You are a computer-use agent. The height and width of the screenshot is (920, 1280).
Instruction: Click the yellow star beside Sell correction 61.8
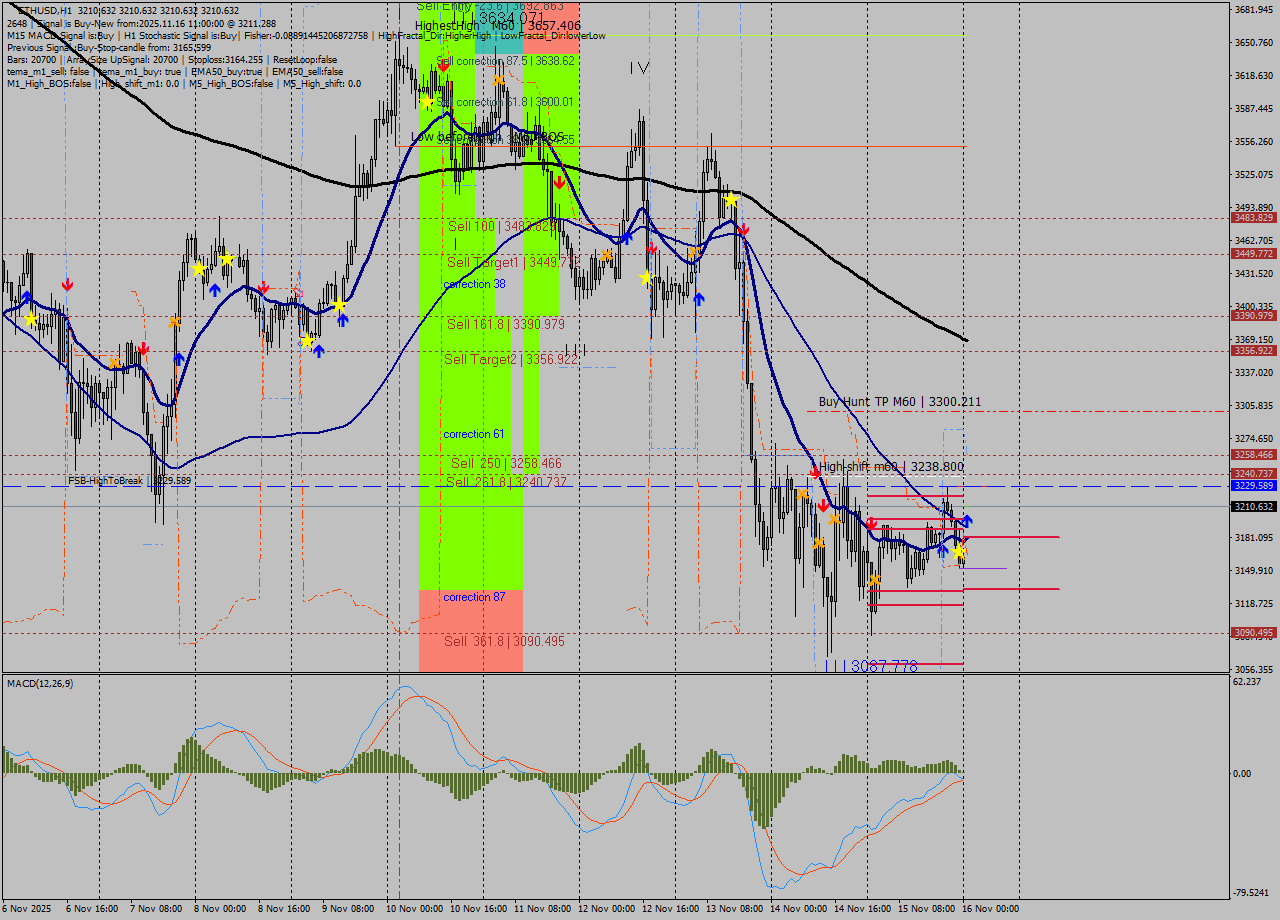(427, 102)
